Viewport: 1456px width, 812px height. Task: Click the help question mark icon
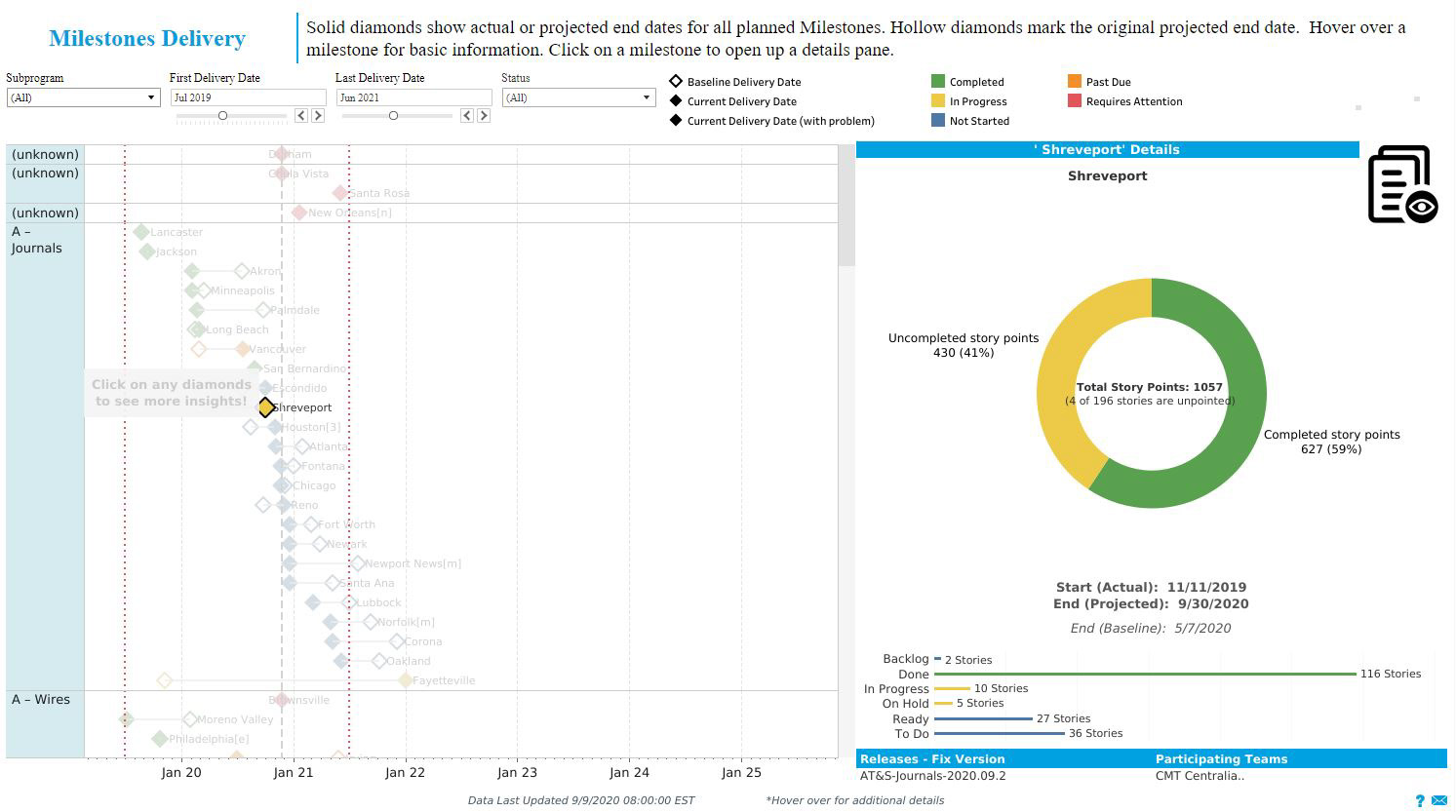click(1421, 800)
